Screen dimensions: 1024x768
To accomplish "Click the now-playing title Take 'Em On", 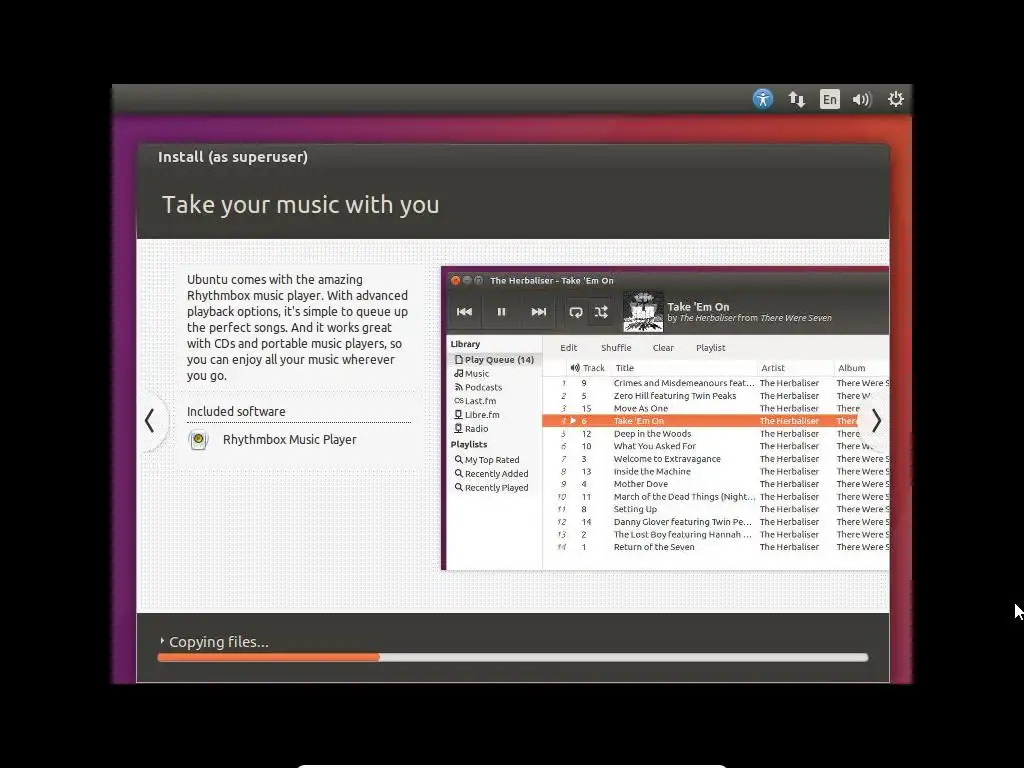I will point(698,306).
